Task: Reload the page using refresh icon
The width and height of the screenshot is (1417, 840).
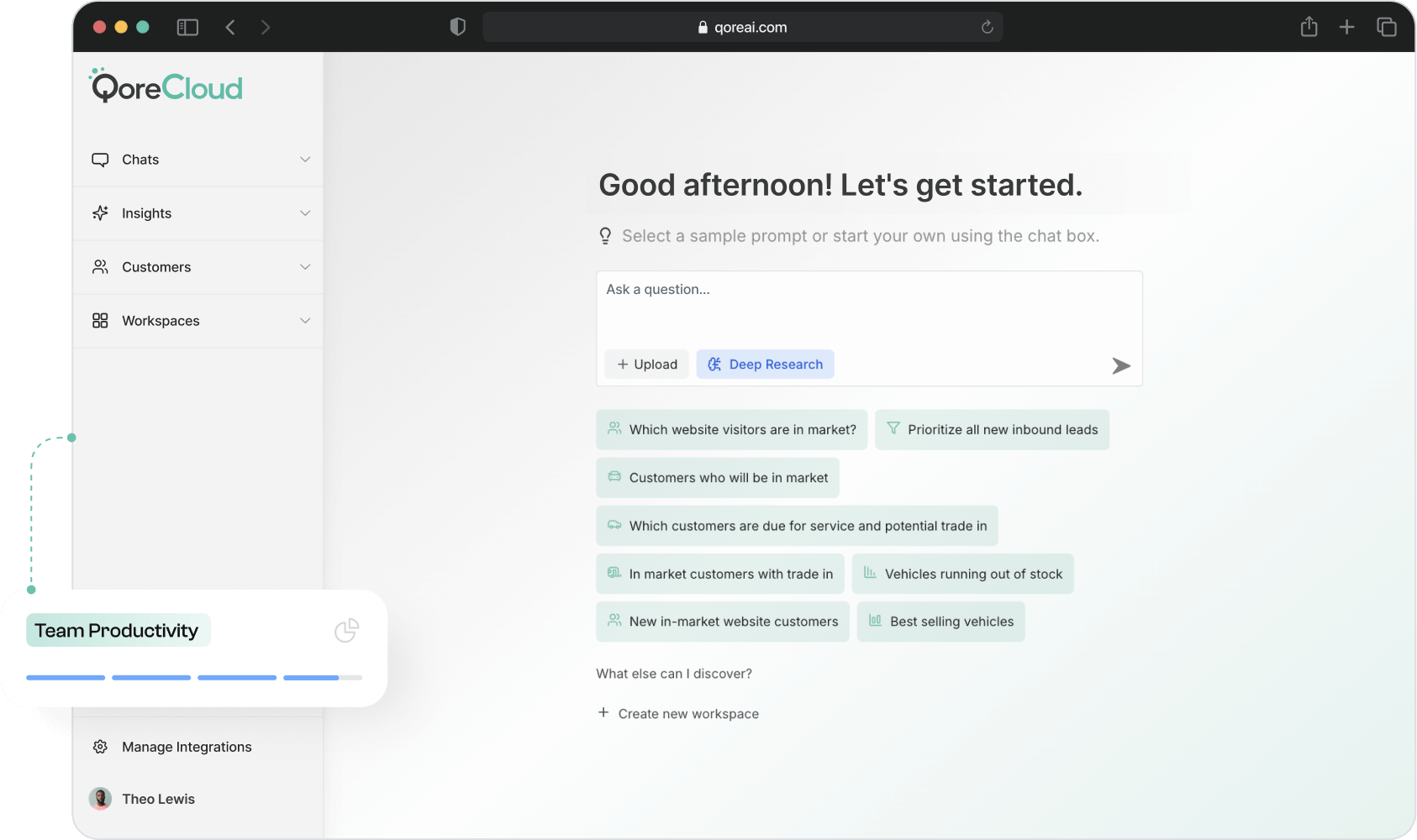Action: (x=987, y=28)
